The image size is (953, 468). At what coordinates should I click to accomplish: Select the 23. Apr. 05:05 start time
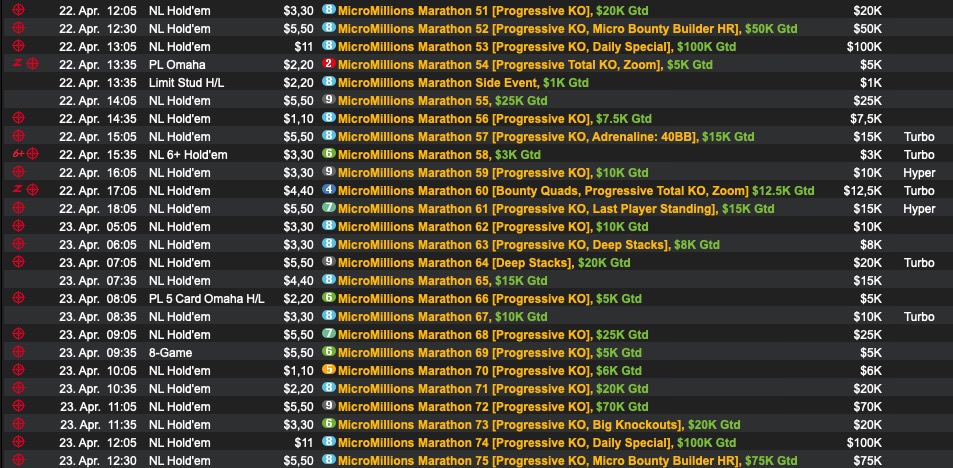pos(97,227)
